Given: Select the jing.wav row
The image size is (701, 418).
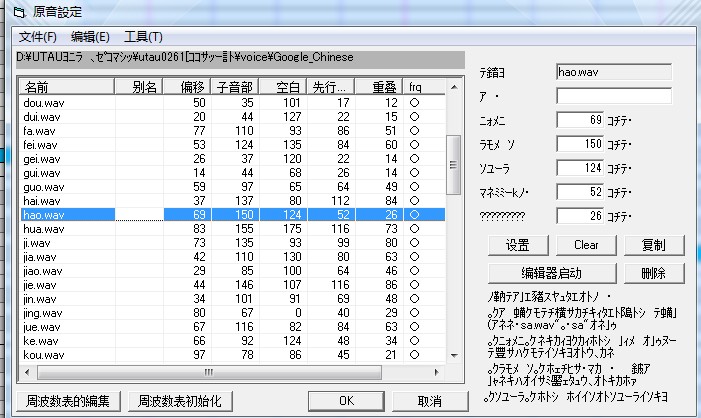Looking at the screenshot, I should pyautogui.click(x=232, y=313).
